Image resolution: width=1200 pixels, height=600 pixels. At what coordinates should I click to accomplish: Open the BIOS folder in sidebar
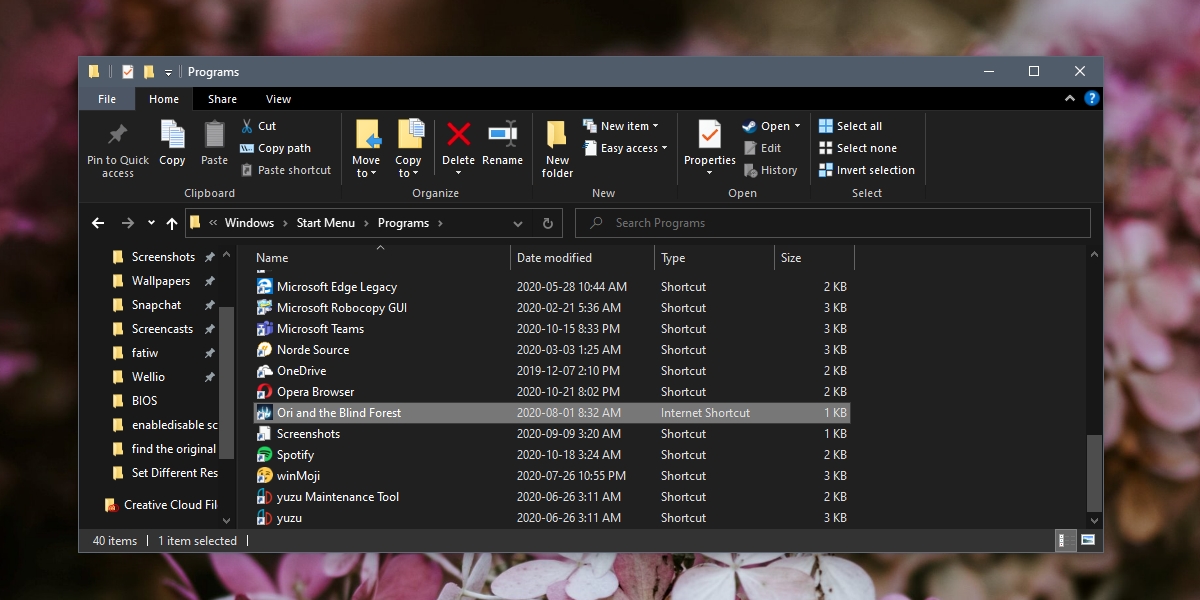[x=144, y=401]
